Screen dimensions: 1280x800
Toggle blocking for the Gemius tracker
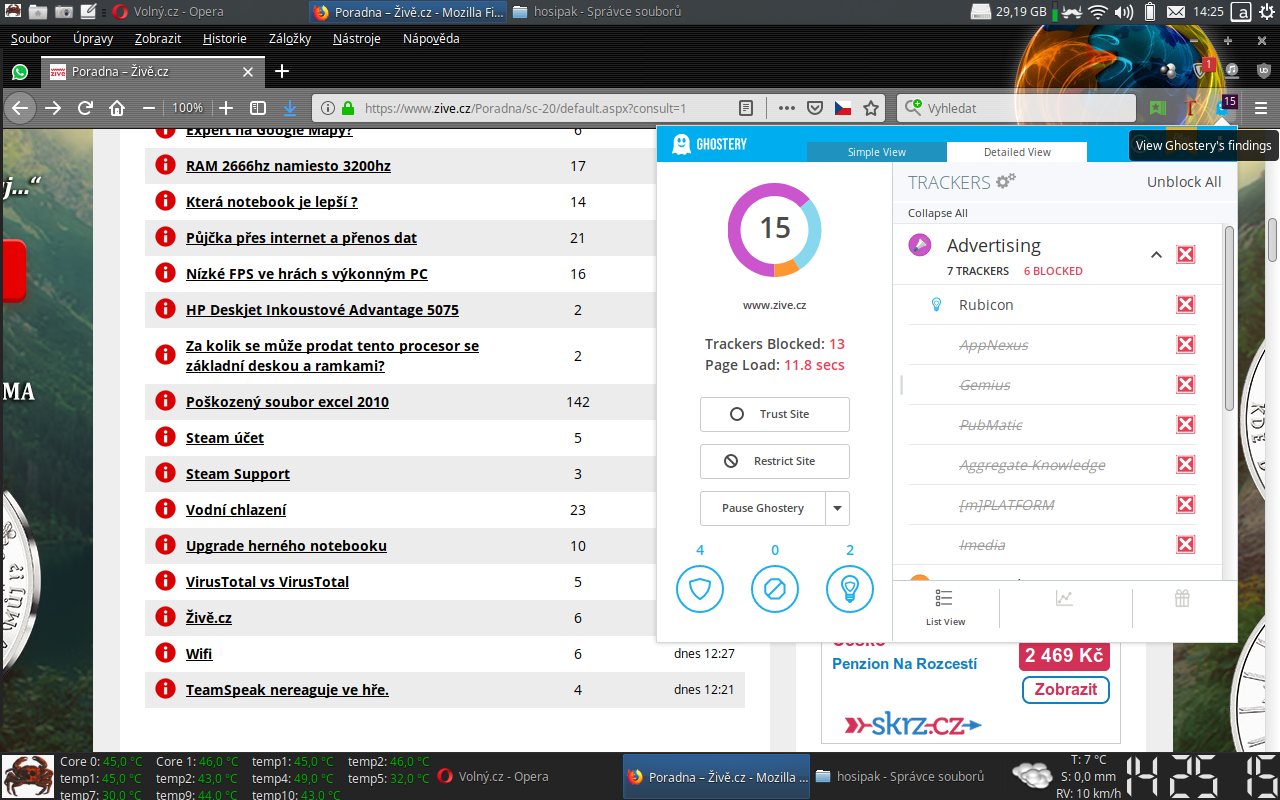[x=1185, y=384]
